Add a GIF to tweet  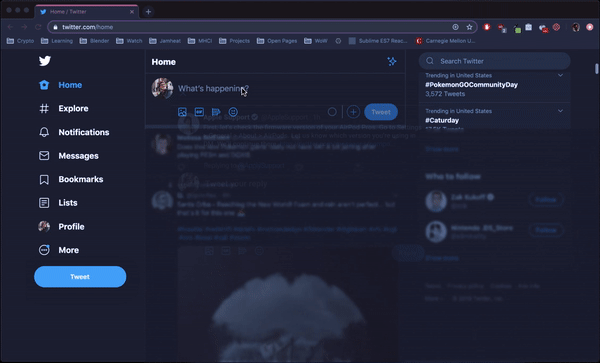tap(199, 112)
